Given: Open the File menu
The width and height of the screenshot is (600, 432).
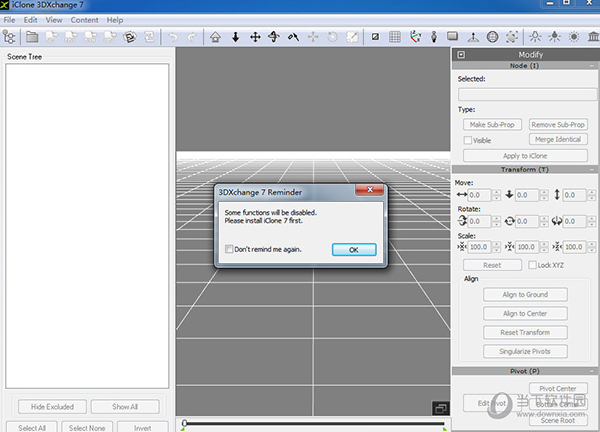Looking at the screenshot, I should pyautogui.click(x=9, y=20).
